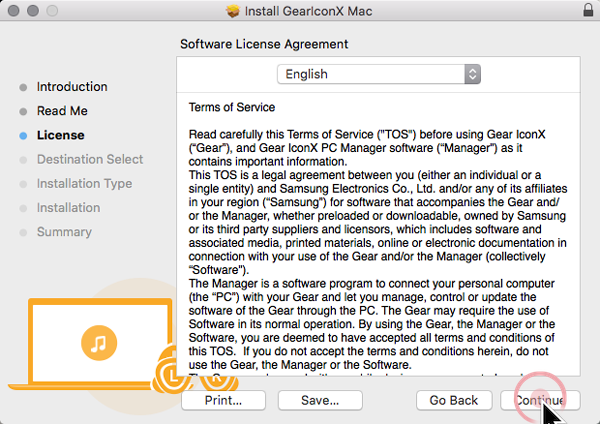Click the music note icon on laptop illustration
This screenshot has width=600, height=424.
click(99, 343)
